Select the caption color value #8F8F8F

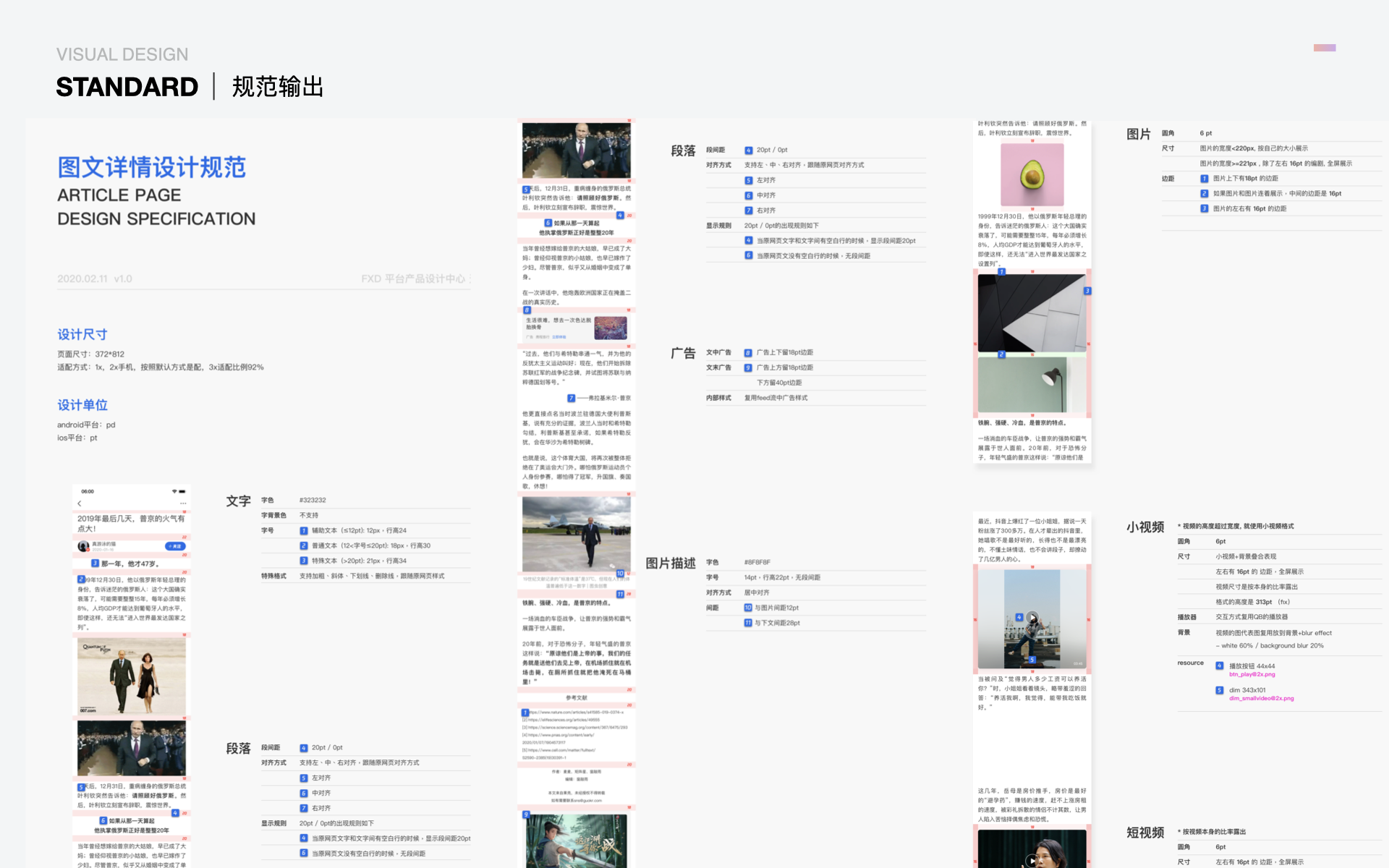[x=757, y=562]
